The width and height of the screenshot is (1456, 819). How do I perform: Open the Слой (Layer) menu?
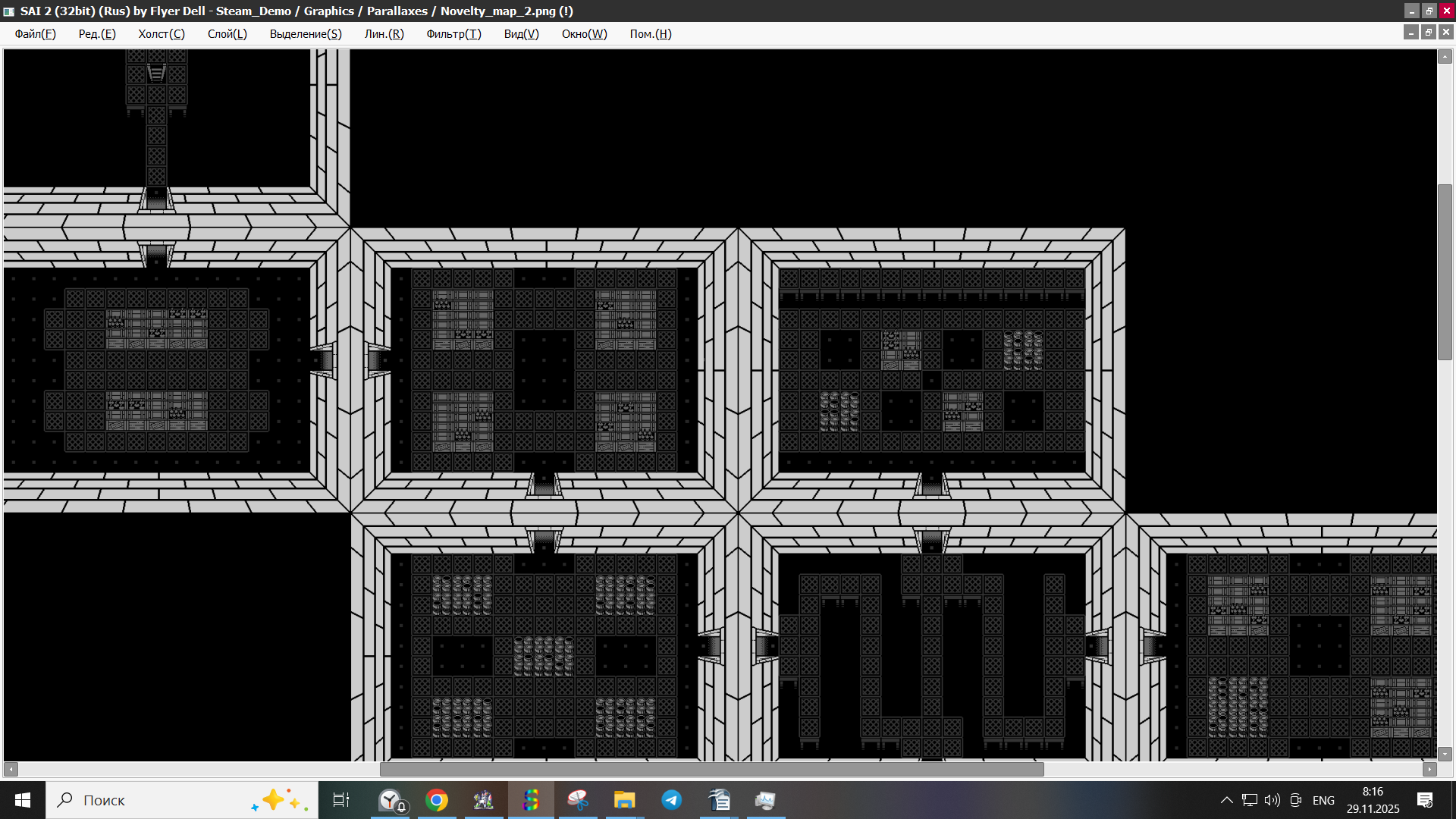227,34
